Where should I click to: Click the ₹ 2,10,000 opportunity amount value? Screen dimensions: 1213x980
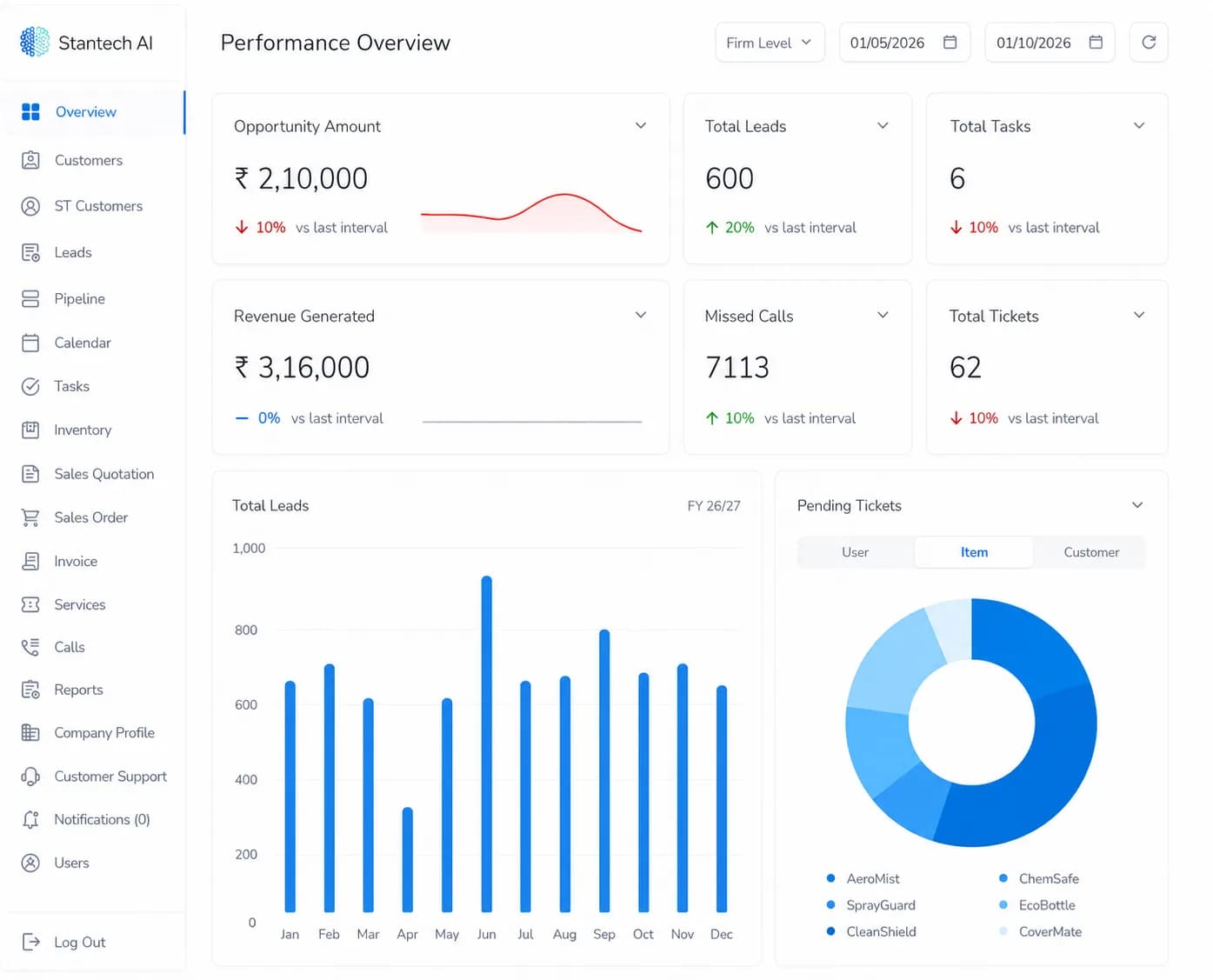(301, 178)
